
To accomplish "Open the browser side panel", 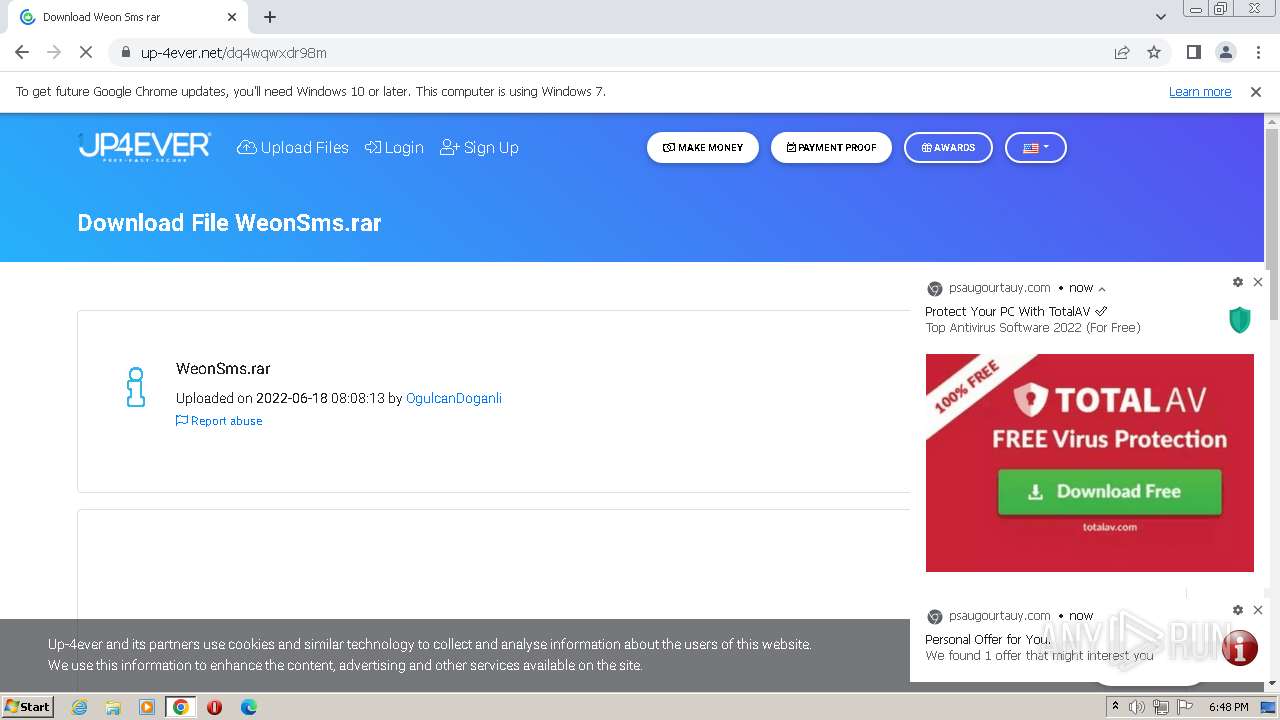I will point(1193,52).
